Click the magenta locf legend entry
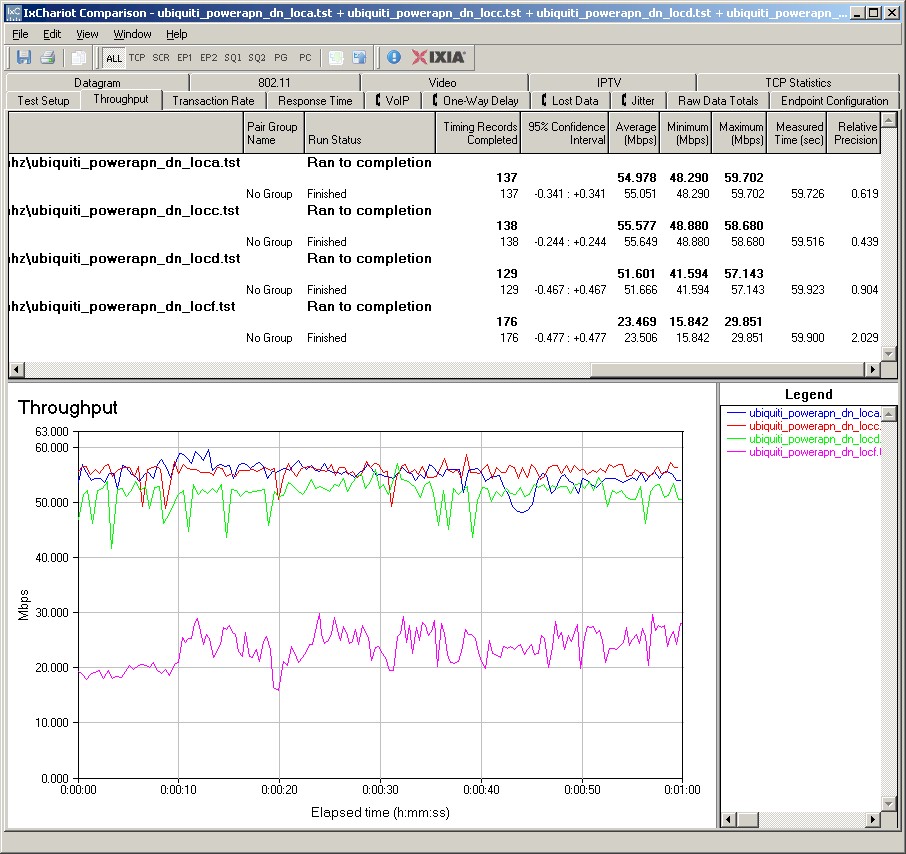Viewport: 906px width, 854px height. [x=804, y=452]
